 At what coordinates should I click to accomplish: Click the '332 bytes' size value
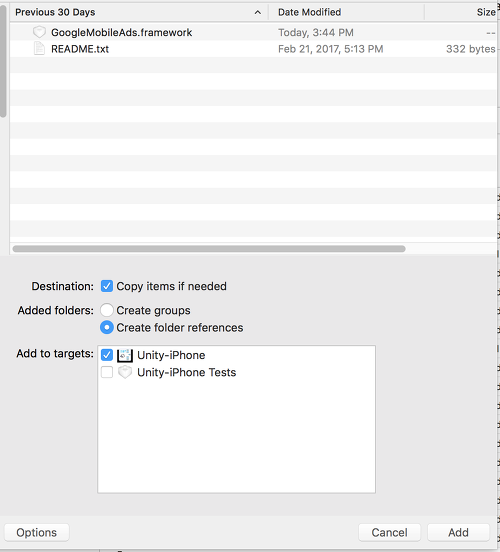point(471,49)
